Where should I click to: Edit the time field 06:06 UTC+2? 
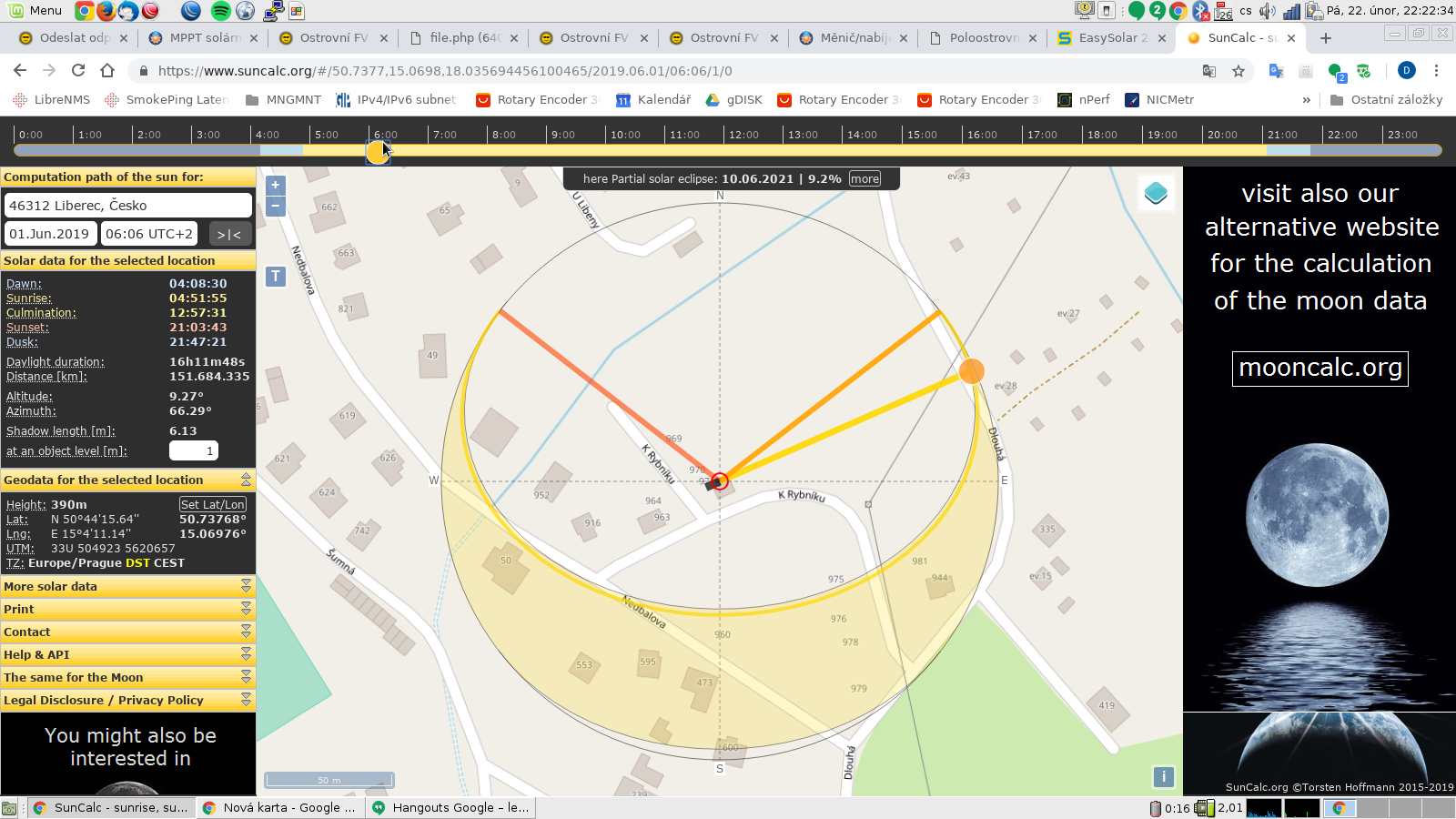(x=149, y=234)
